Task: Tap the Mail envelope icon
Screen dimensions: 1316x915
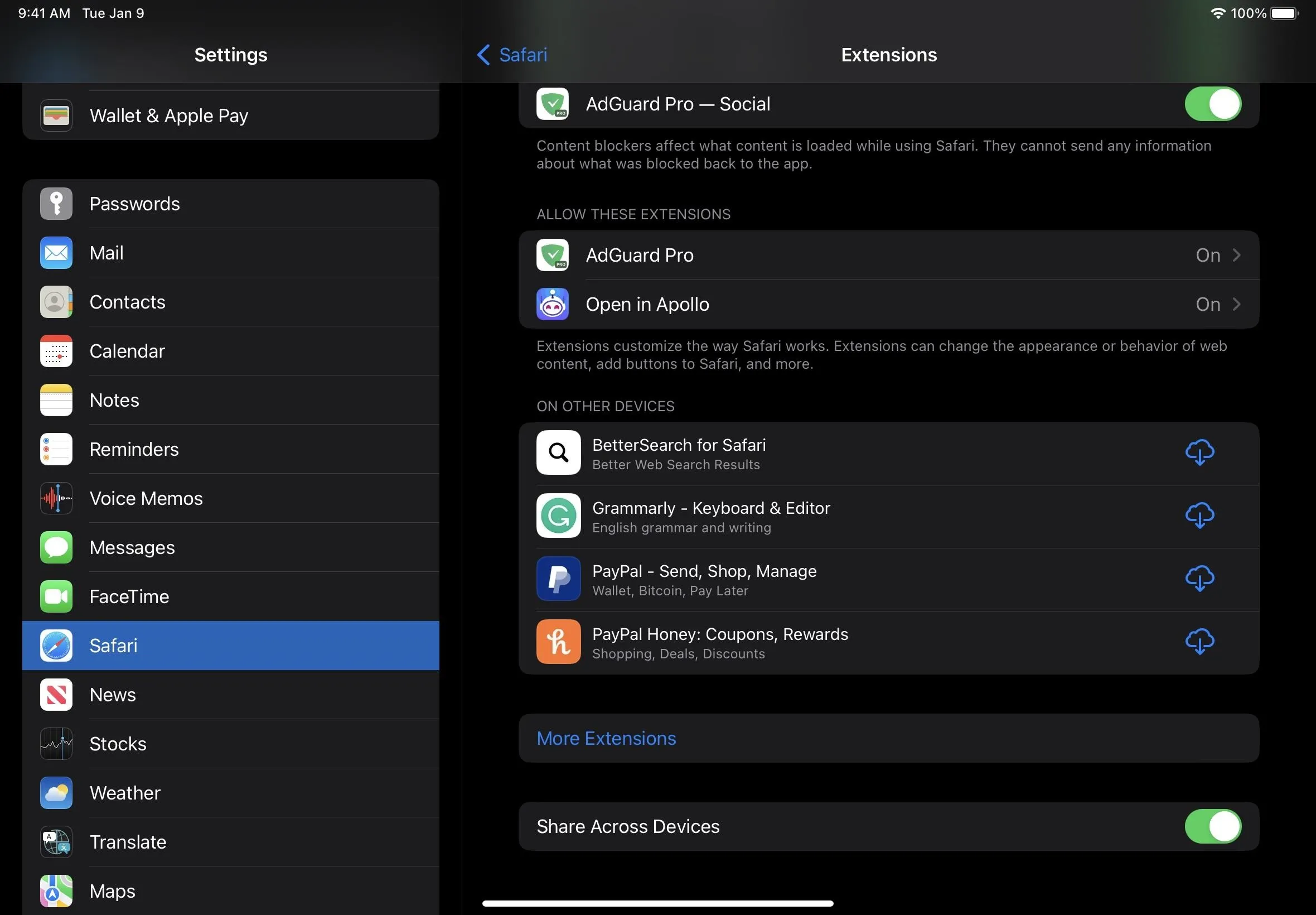Action: [56, 253]
